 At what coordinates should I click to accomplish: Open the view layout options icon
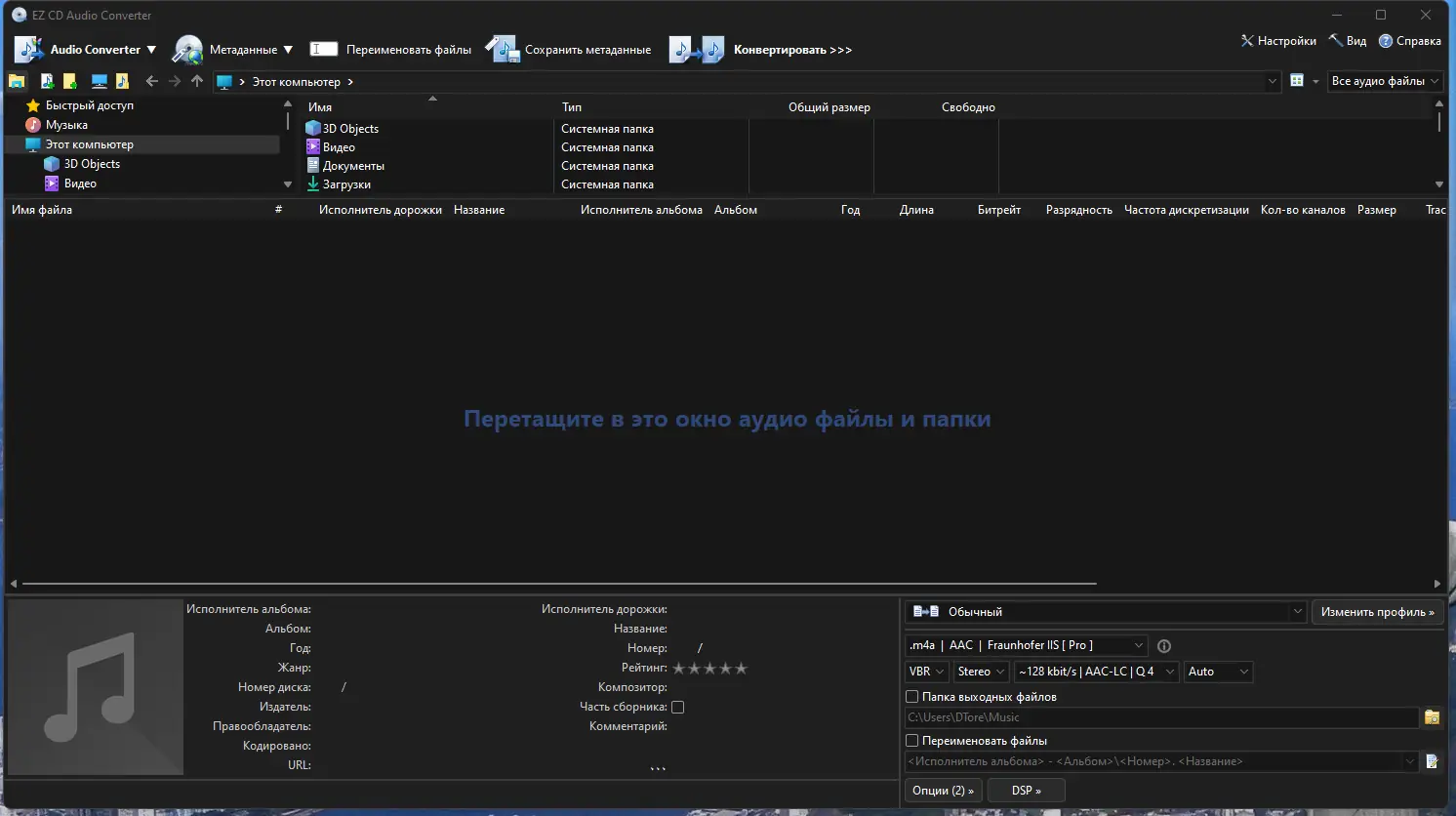click(1297, 81)
